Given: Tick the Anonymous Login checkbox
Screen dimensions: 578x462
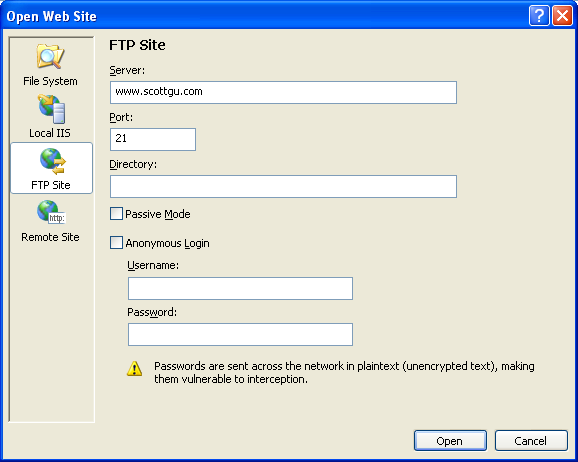Looking at the screenshot, I should [x=116, y=243].
